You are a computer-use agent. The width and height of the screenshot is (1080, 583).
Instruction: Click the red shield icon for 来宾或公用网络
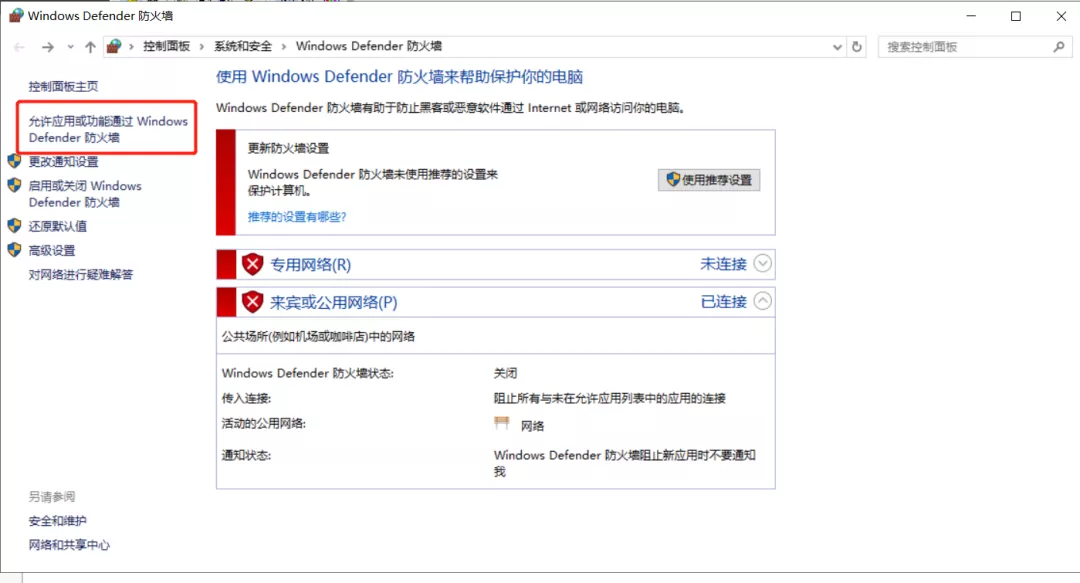pyautogui.click(x=253, y=302)
